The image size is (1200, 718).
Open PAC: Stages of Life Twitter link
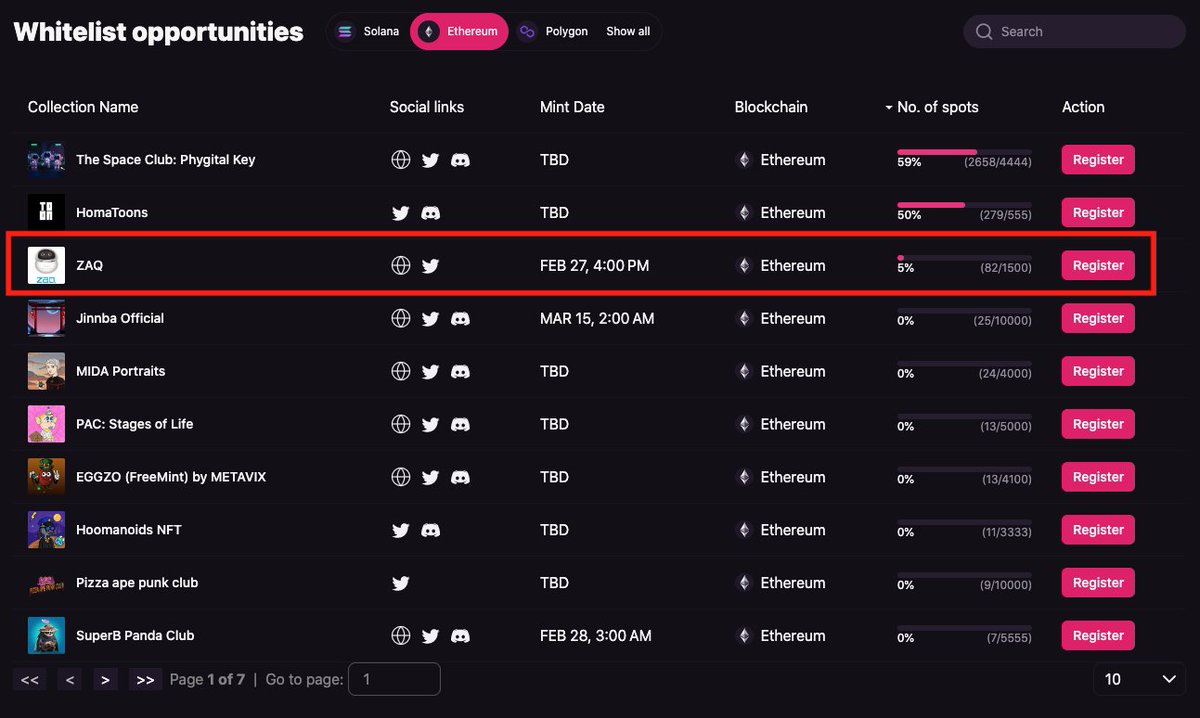coord(431,425)
